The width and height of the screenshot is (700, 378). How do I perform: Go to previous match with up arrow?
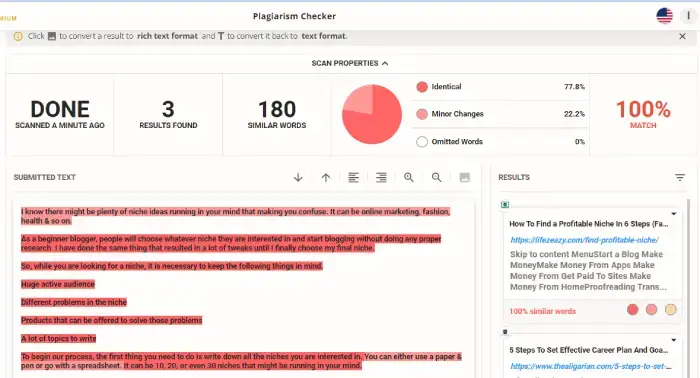(326, 178)
